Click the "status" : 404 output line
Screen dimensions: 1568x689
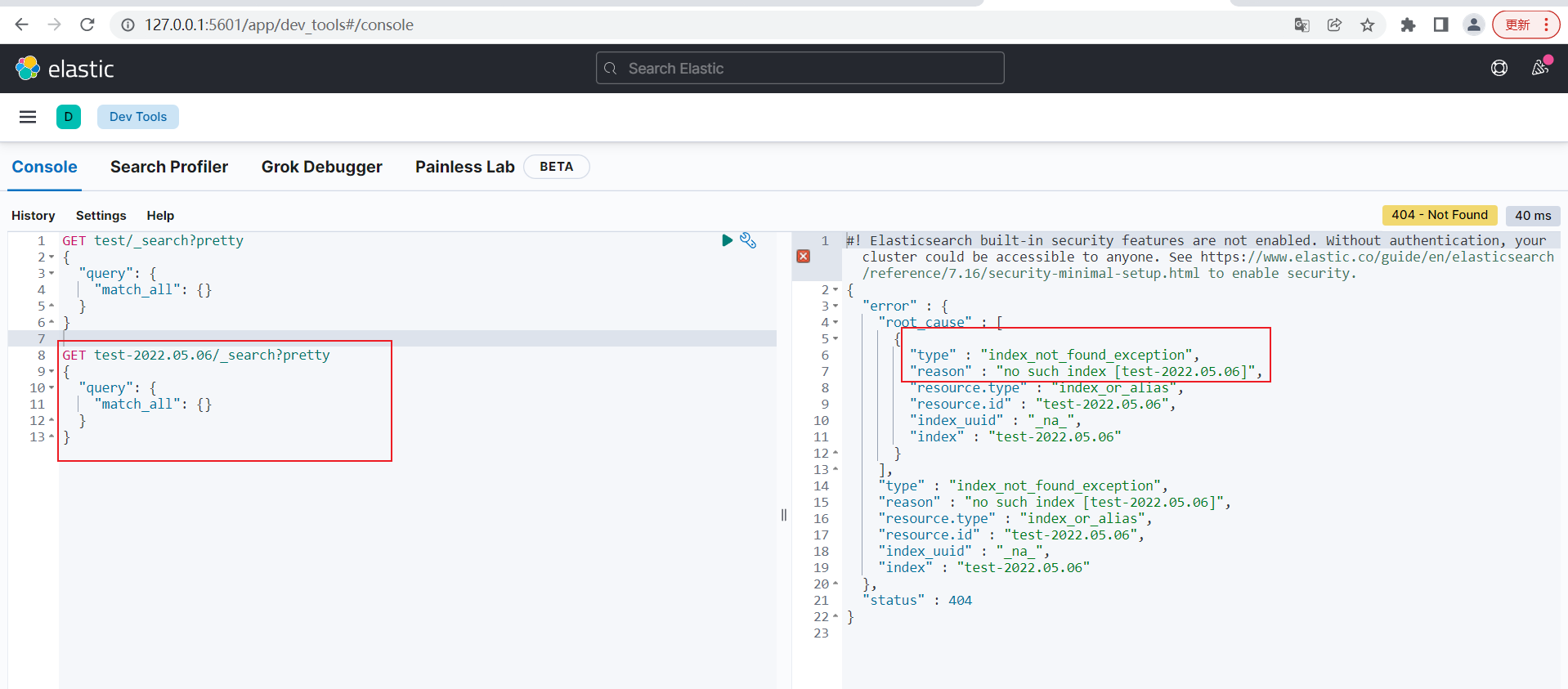tap(917, 600)
